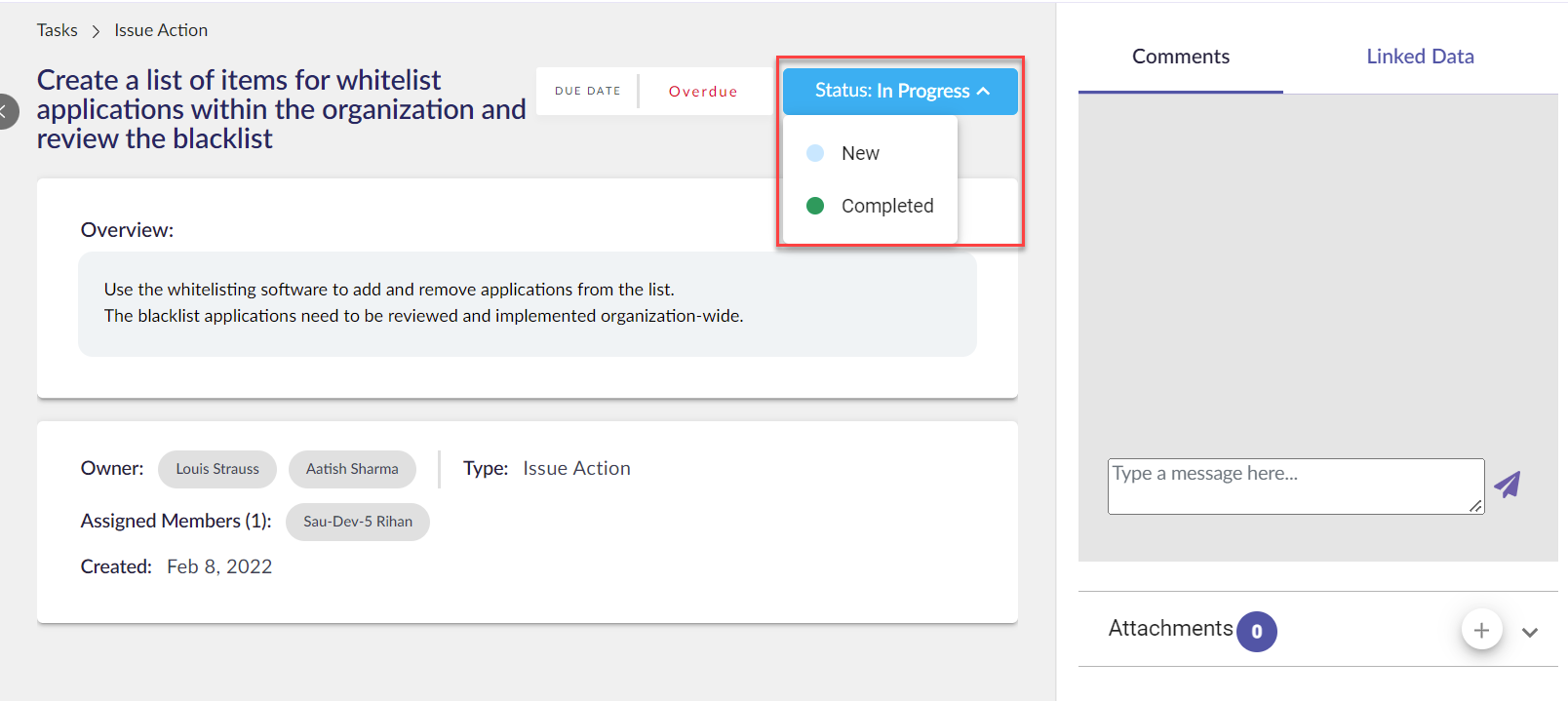Click the Overview heading
Image resolution: width=1568 pixels, height=701 pixels.
coord(127,230)
